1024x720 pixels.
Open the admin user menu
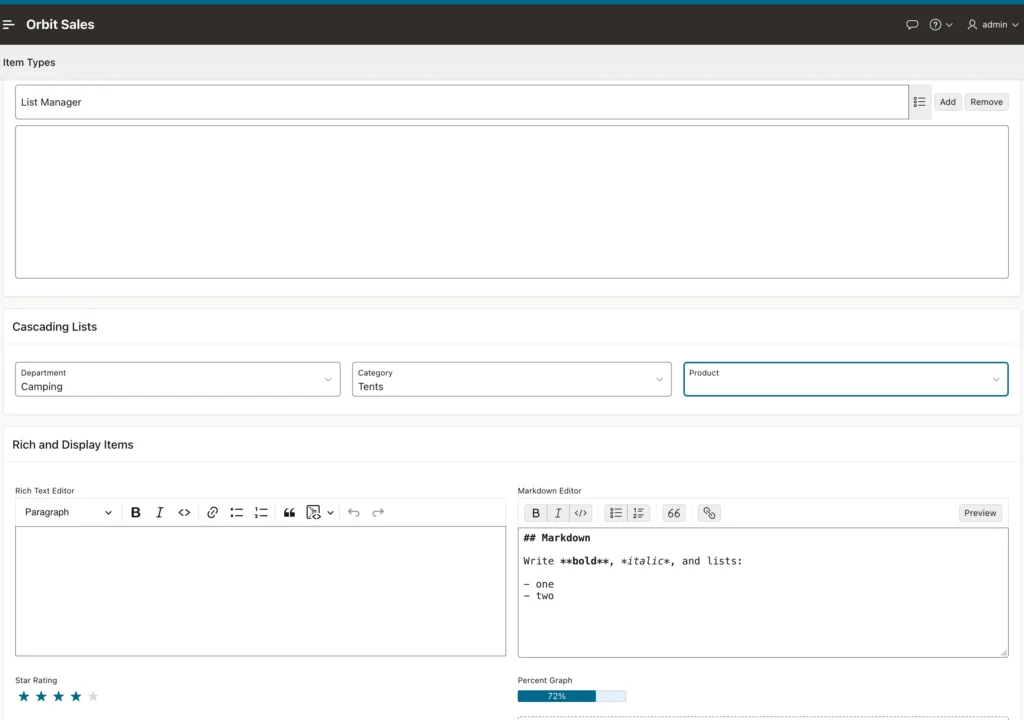tap(993, 25)
